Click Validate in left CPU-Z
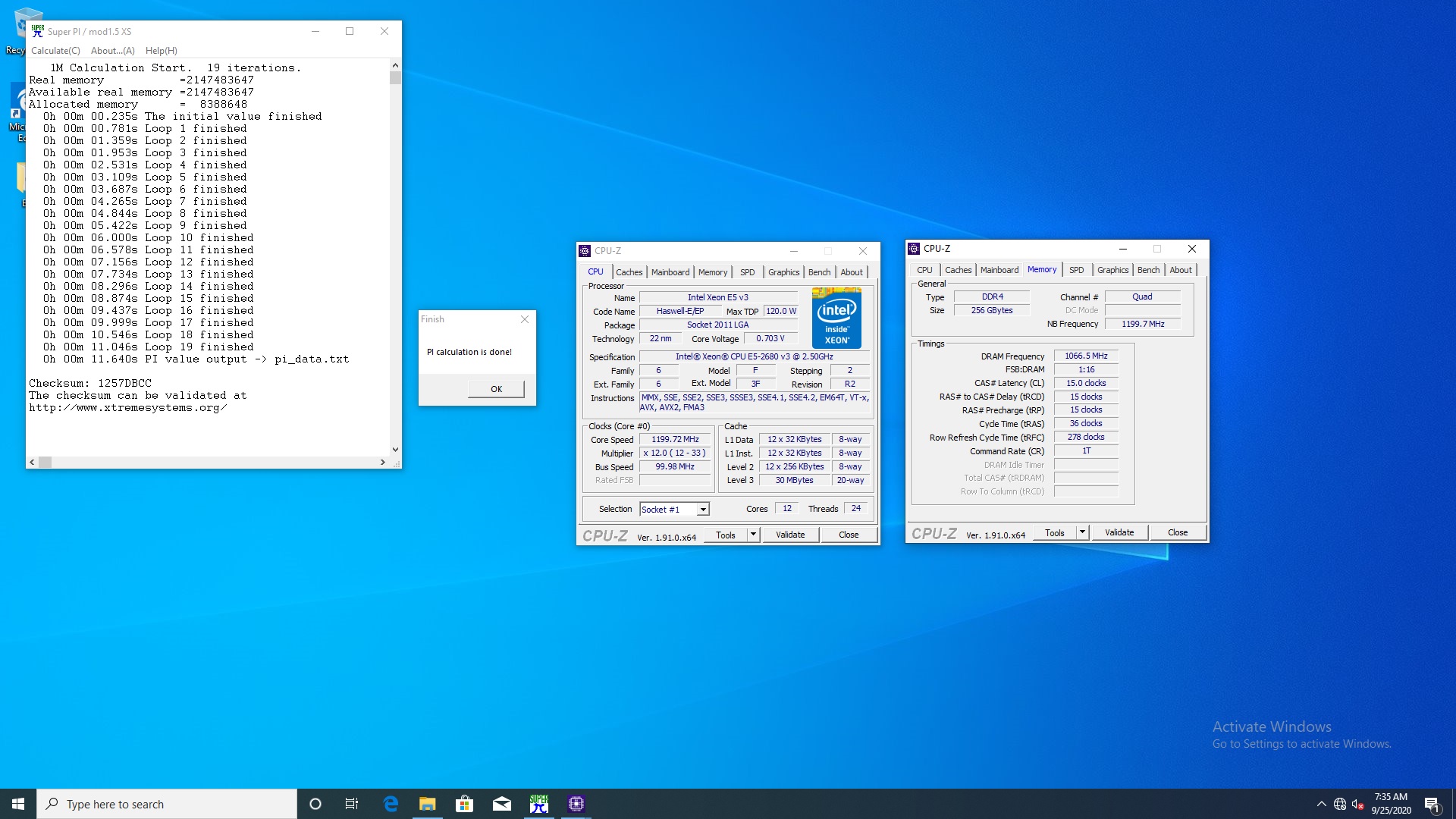Image resolution: width=1456 pixels, height=819 pixels. click(790, 535)
